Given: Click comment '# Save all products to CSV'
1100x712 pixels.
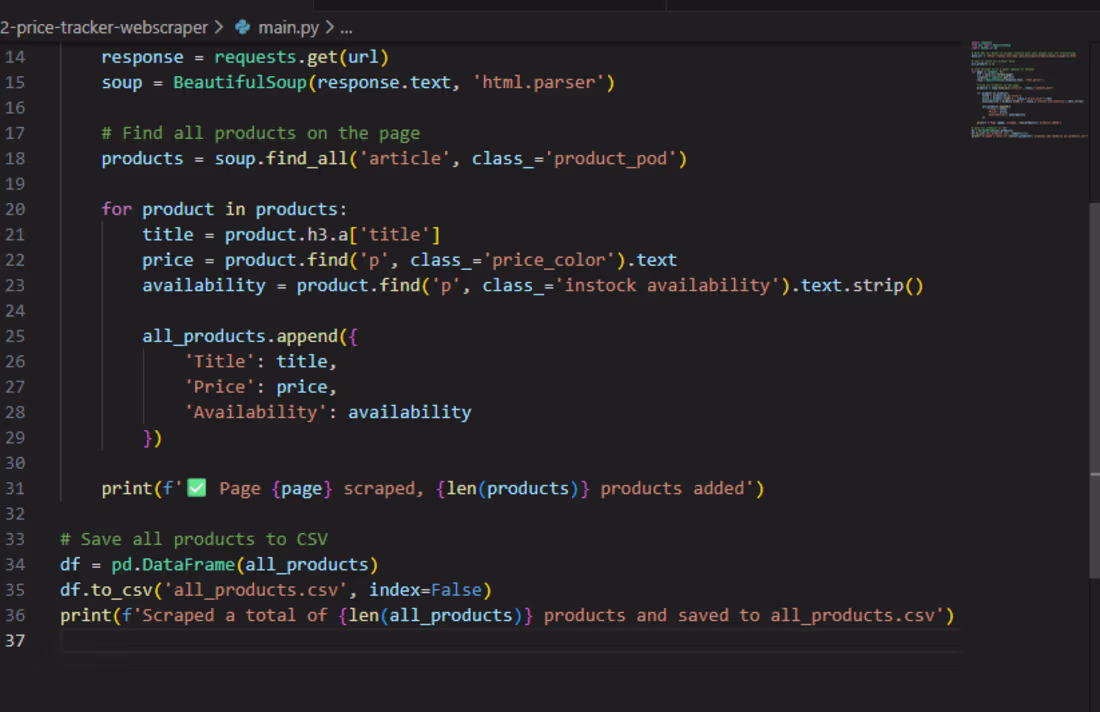Looking at the screenshot, I should (194, 539).
